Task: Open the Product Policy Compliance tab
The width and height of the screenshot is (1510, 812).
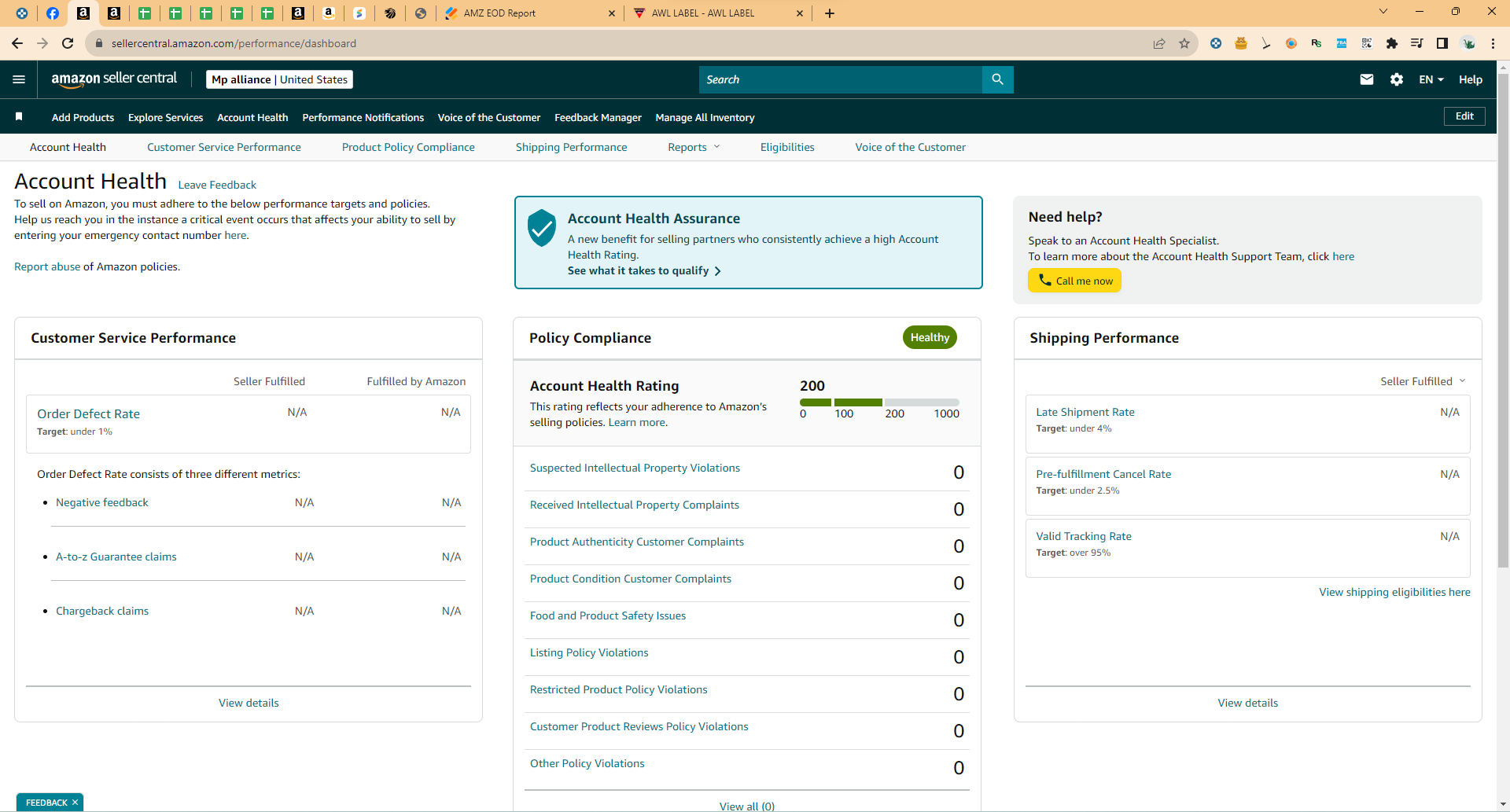Action: pos(408,147)
